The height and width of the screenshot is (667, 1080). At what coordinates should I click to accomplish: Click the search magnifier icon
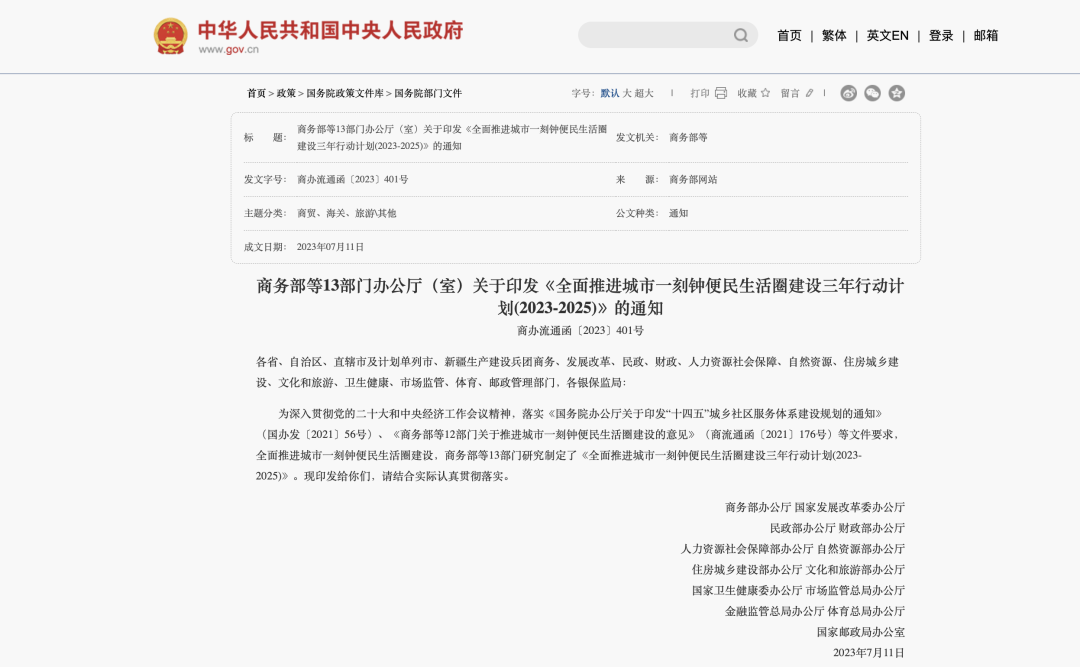coord(740,35)
